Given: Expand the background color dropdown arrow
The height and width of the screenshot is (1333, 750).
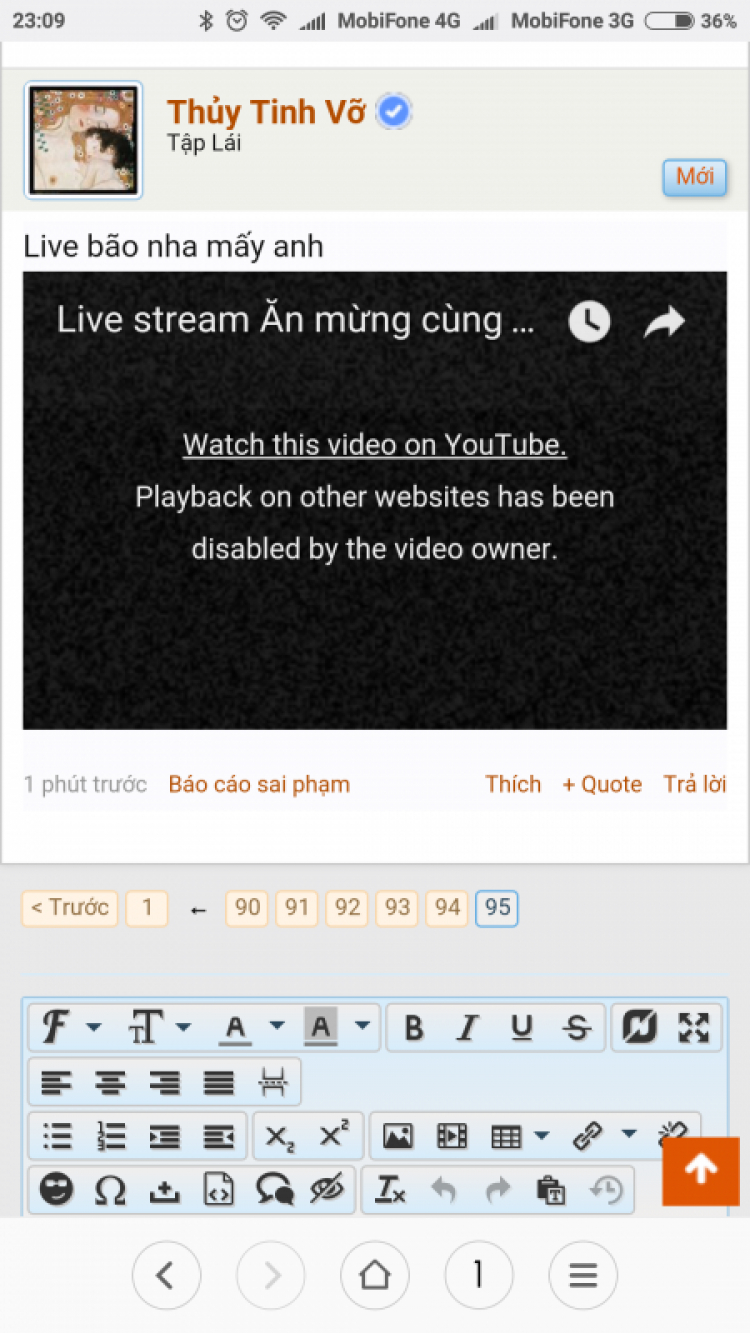Looking at the screenshot, I should [x=362, y=1027].
